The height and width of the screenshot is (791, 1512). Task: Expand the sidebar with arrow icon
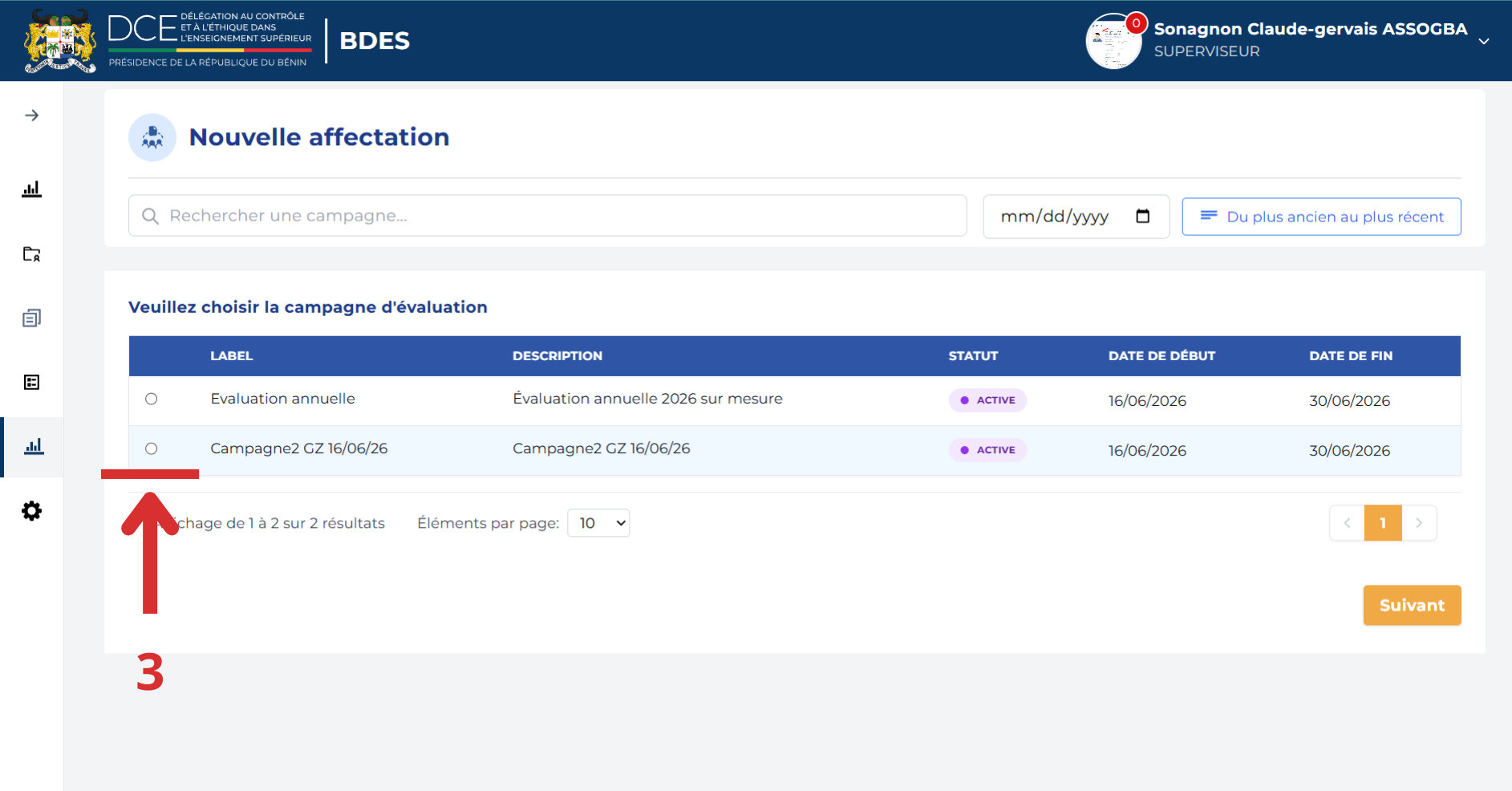31,116
